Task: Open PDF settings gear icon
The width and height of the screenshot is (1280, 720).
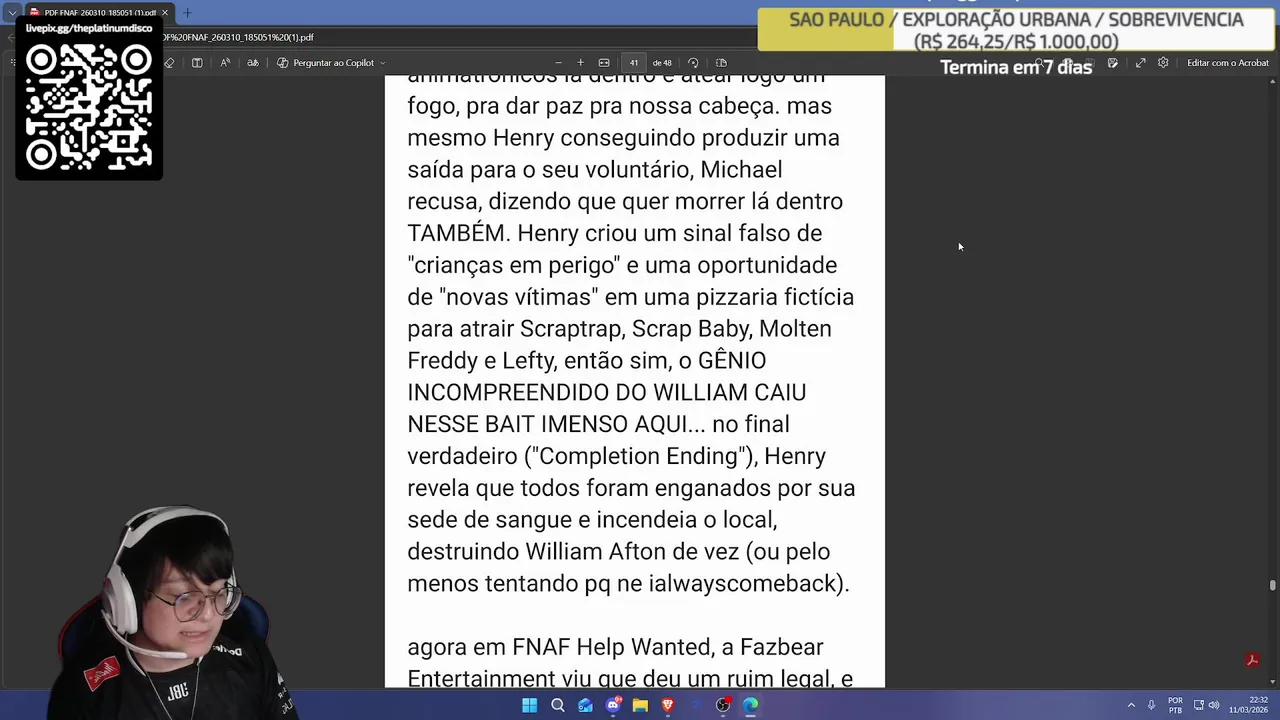Action: pyautogui.click(x=1163, y=63)
